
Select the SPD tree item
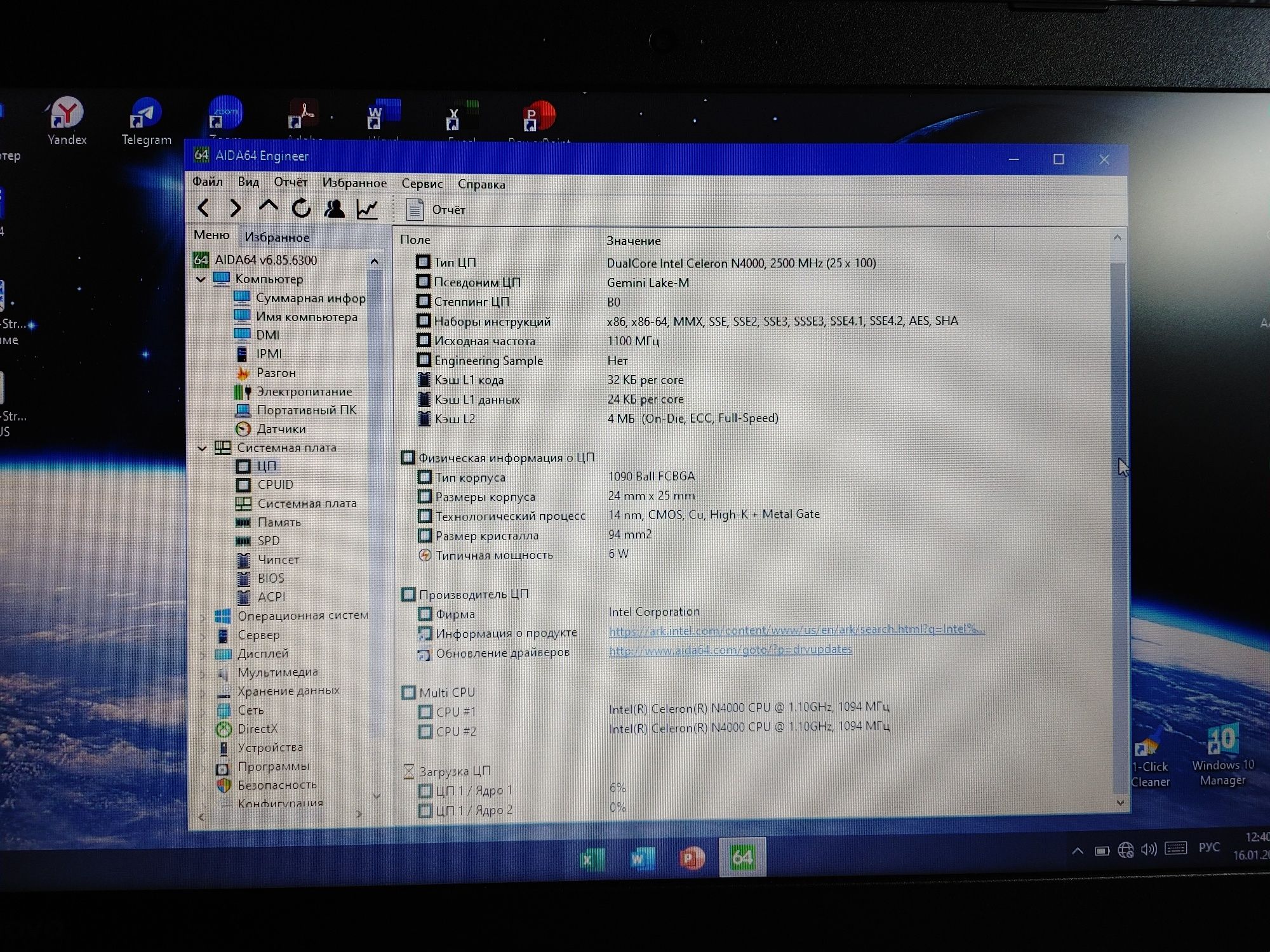tap(258, 541)
